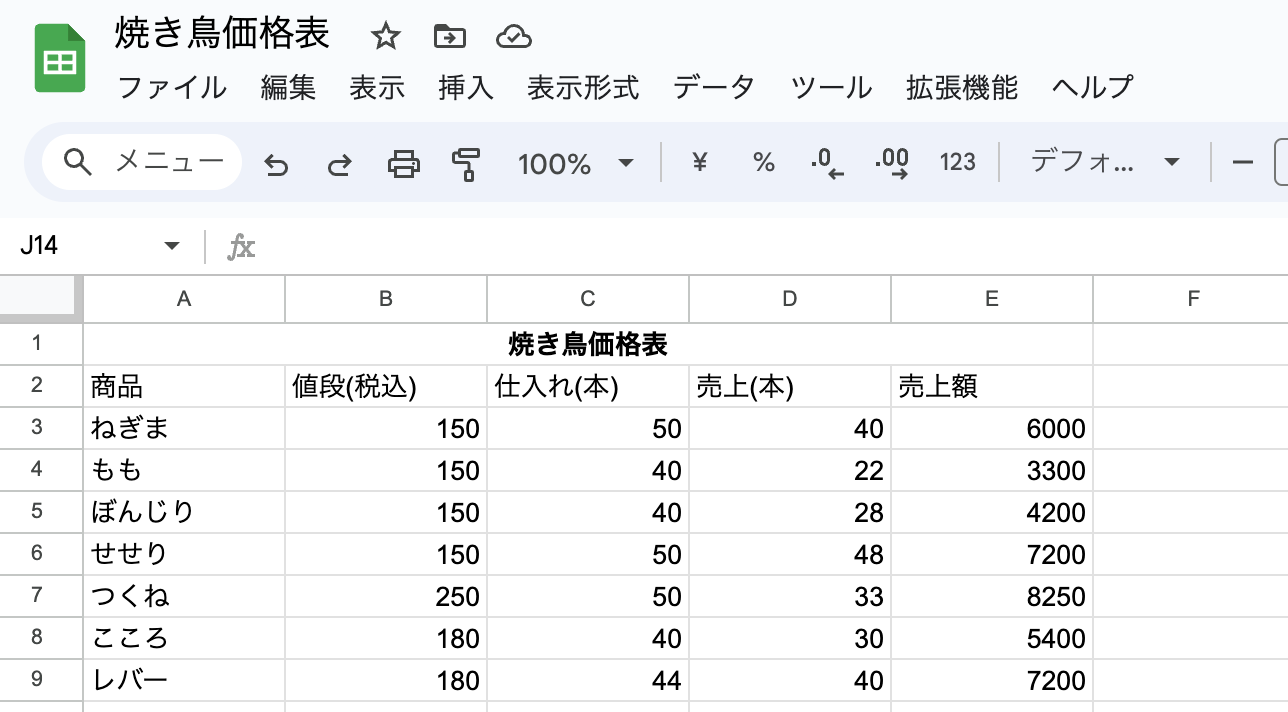Screen dimensions: 1288x712
Task: Click the move to folder icon
Action: pos(450,37)
